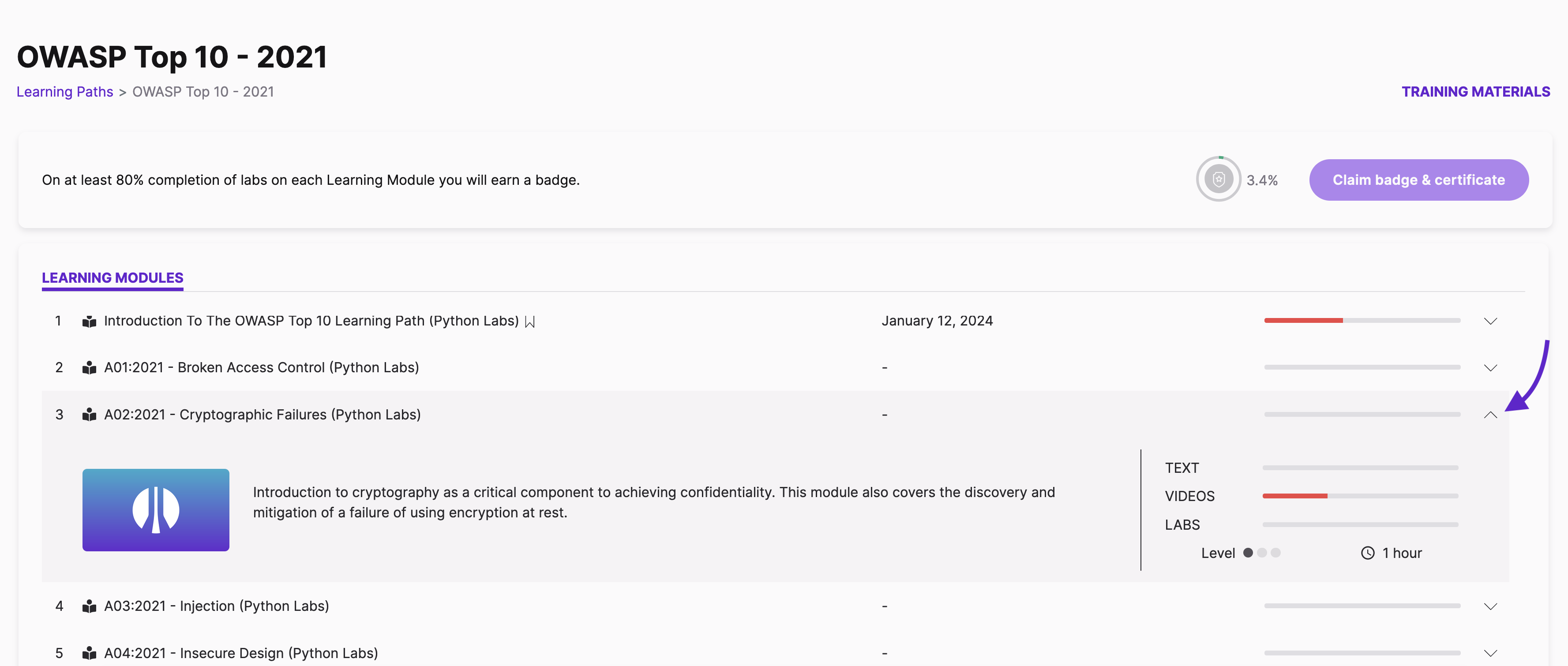Click the Videos progress bar
The height and width of the screenshot is (666, 1568).
[x=1360, y=496]
